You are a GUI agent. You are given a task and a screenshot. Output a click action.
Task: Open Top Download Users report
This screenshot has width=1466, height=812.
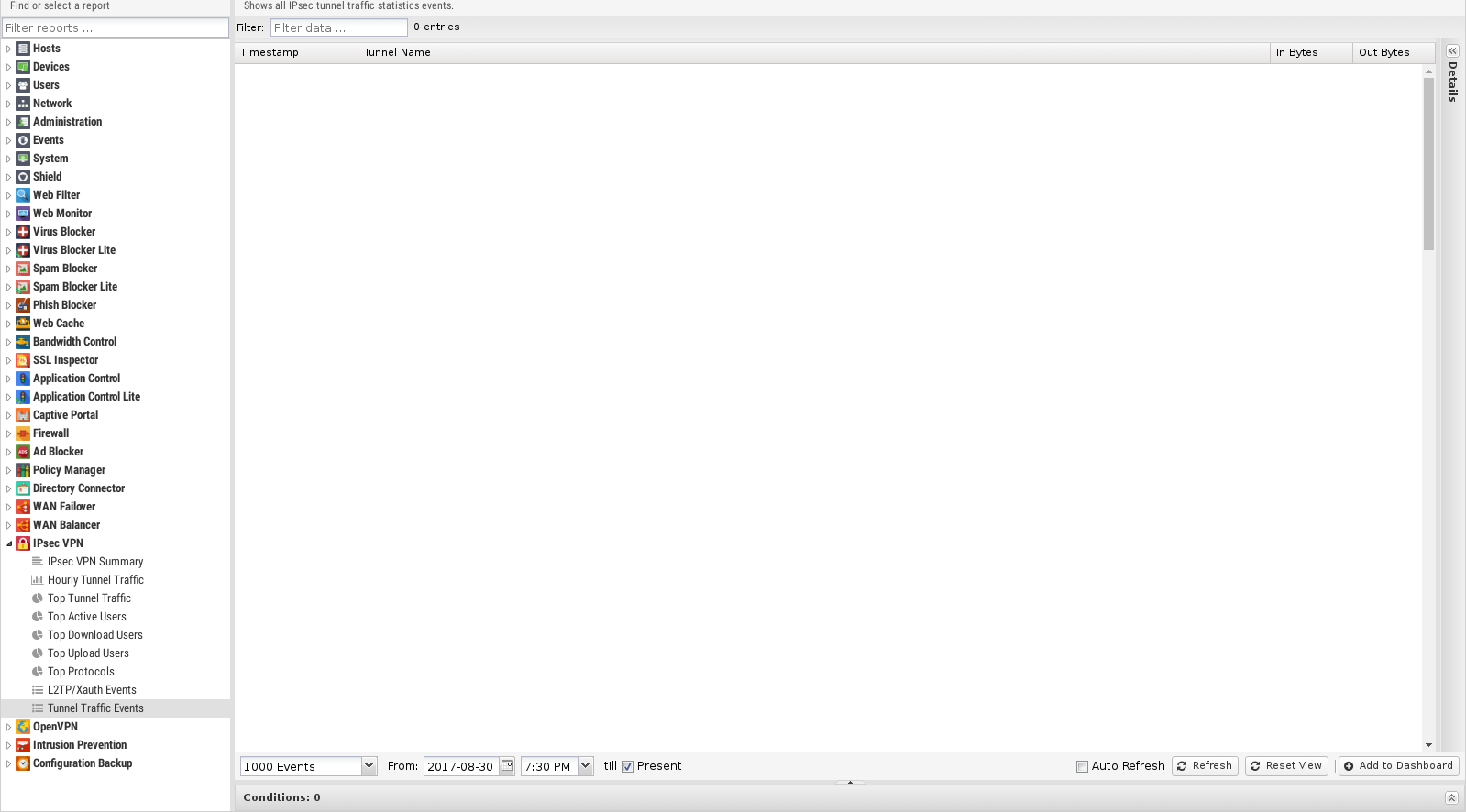coord(95,635)
